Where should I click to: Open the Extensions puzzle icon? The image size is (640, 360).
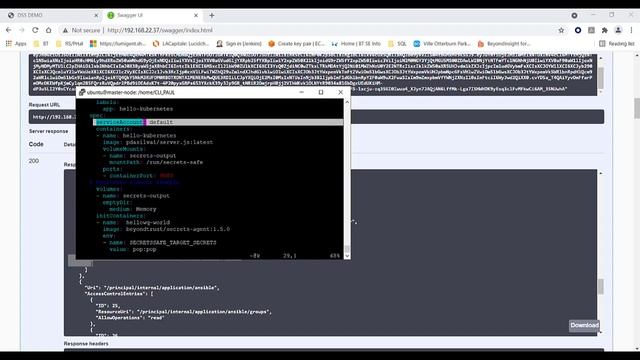(x=604, y=30)
